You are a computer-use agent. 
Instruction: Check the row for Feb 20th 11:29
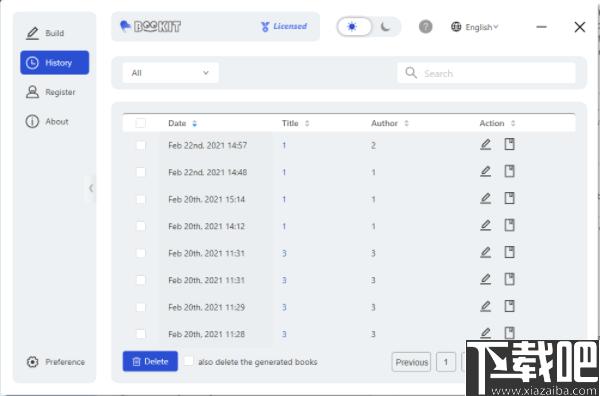point(141,307)
